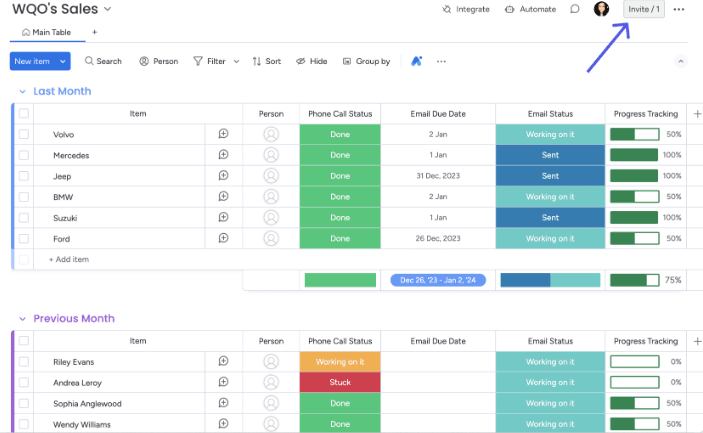703x433 pixels.
Task: Open the three-dot board menu beside Invite
Action: pyautogui.click(x=679, y=9)
